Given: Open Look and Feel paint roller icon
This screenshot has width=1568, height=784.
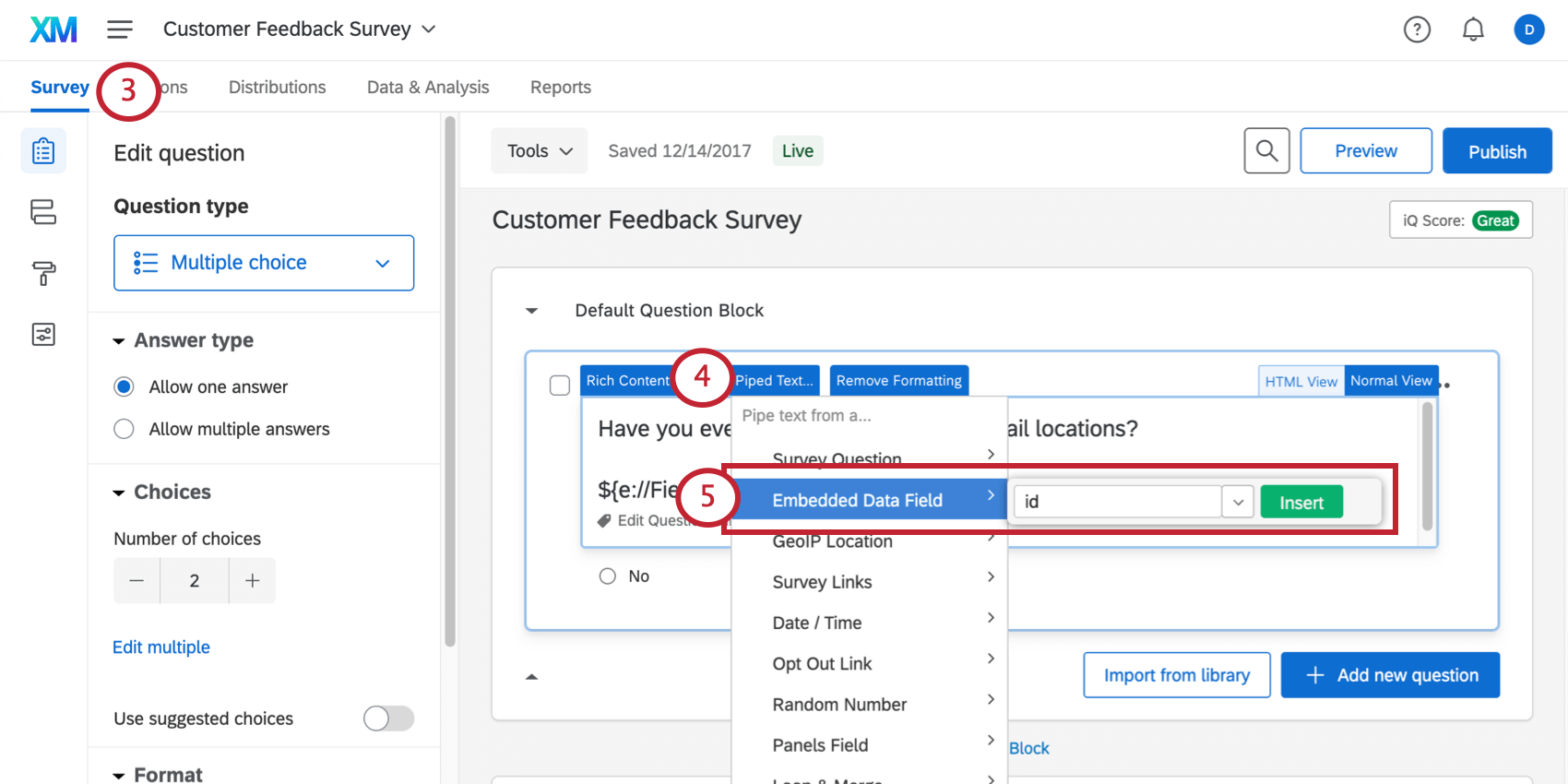Looking at the screenshot, I should (x=43, y=273).
